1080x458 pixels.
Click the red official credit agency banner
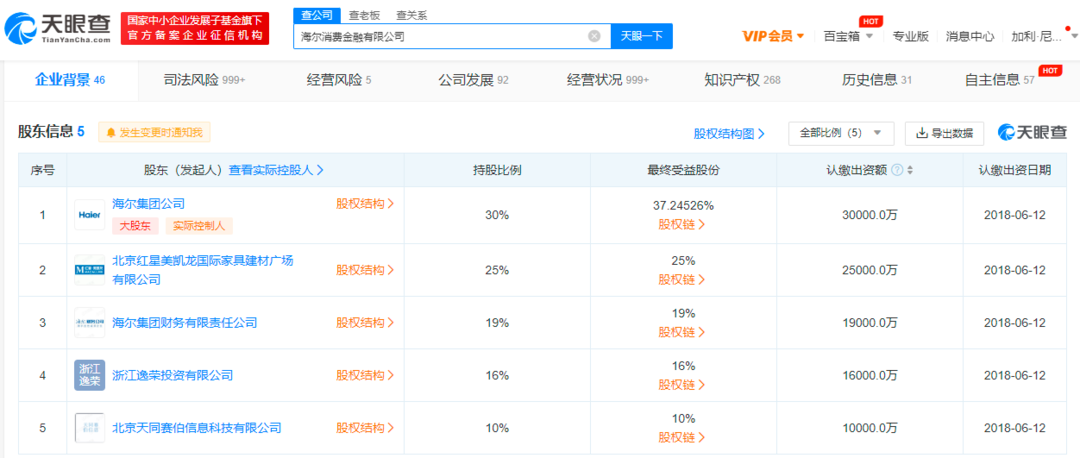(x=195, y=29)
